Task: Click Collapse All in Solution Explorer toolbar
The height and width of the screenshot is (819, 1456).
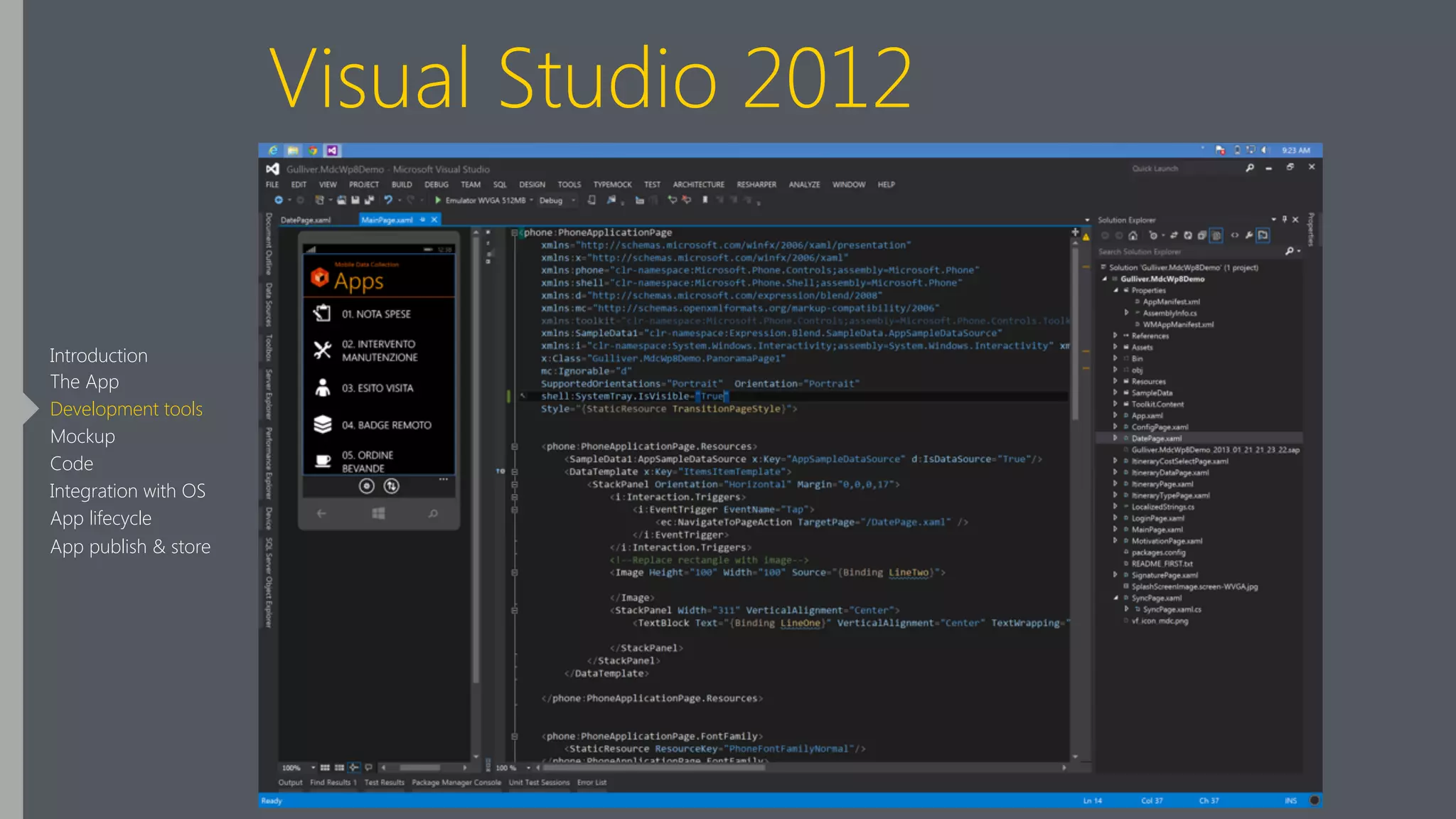Action: tap(1201, 235)
